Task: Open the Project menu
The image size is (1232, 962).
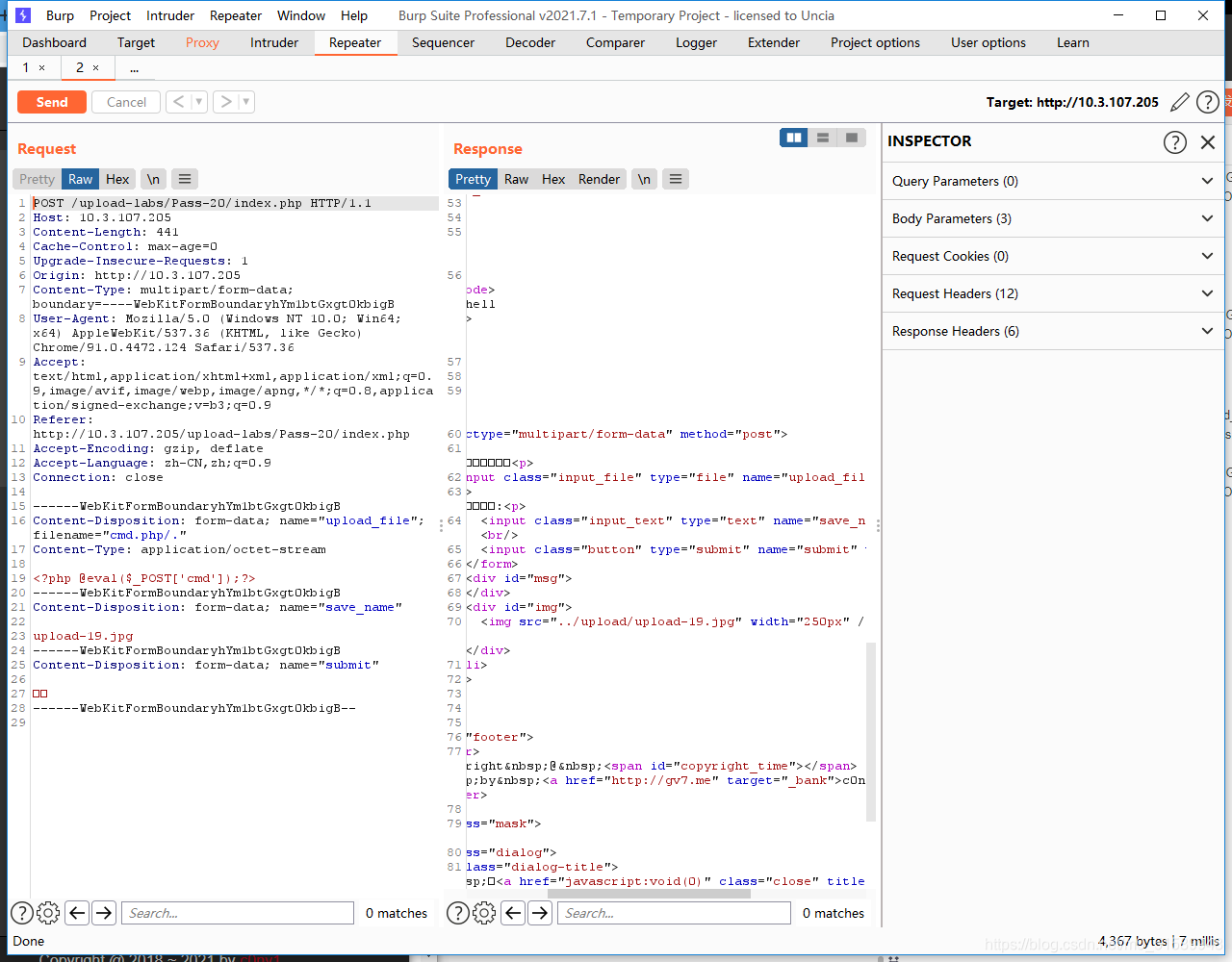Action: point(110,15)
